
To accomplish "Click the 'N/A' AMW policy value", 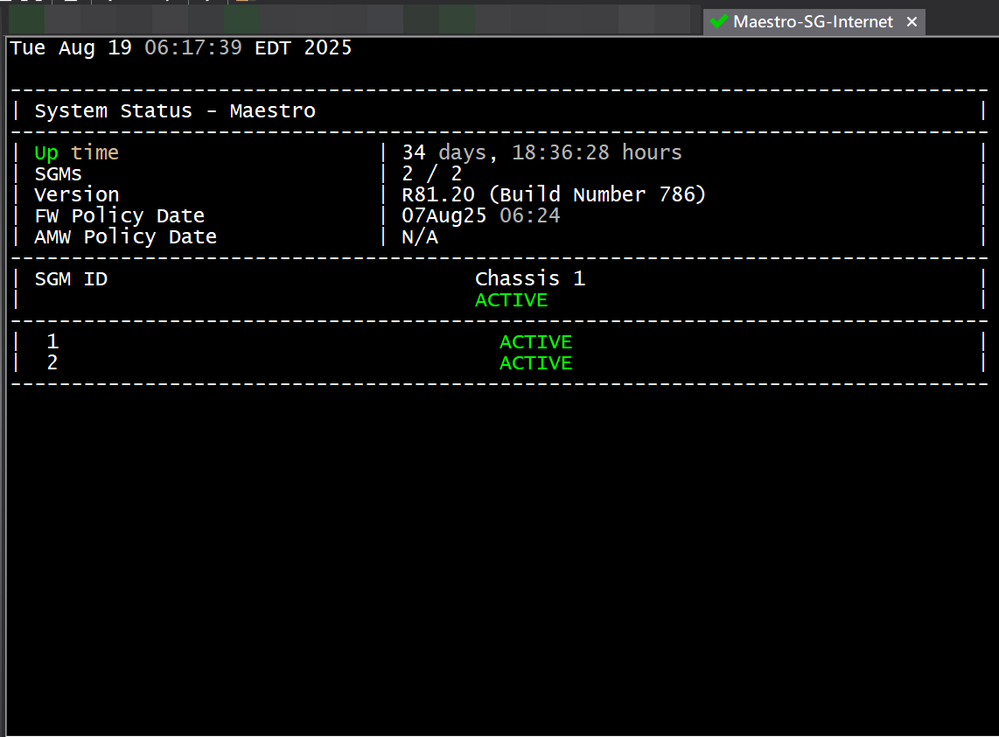I will click(x=420, y=238).
